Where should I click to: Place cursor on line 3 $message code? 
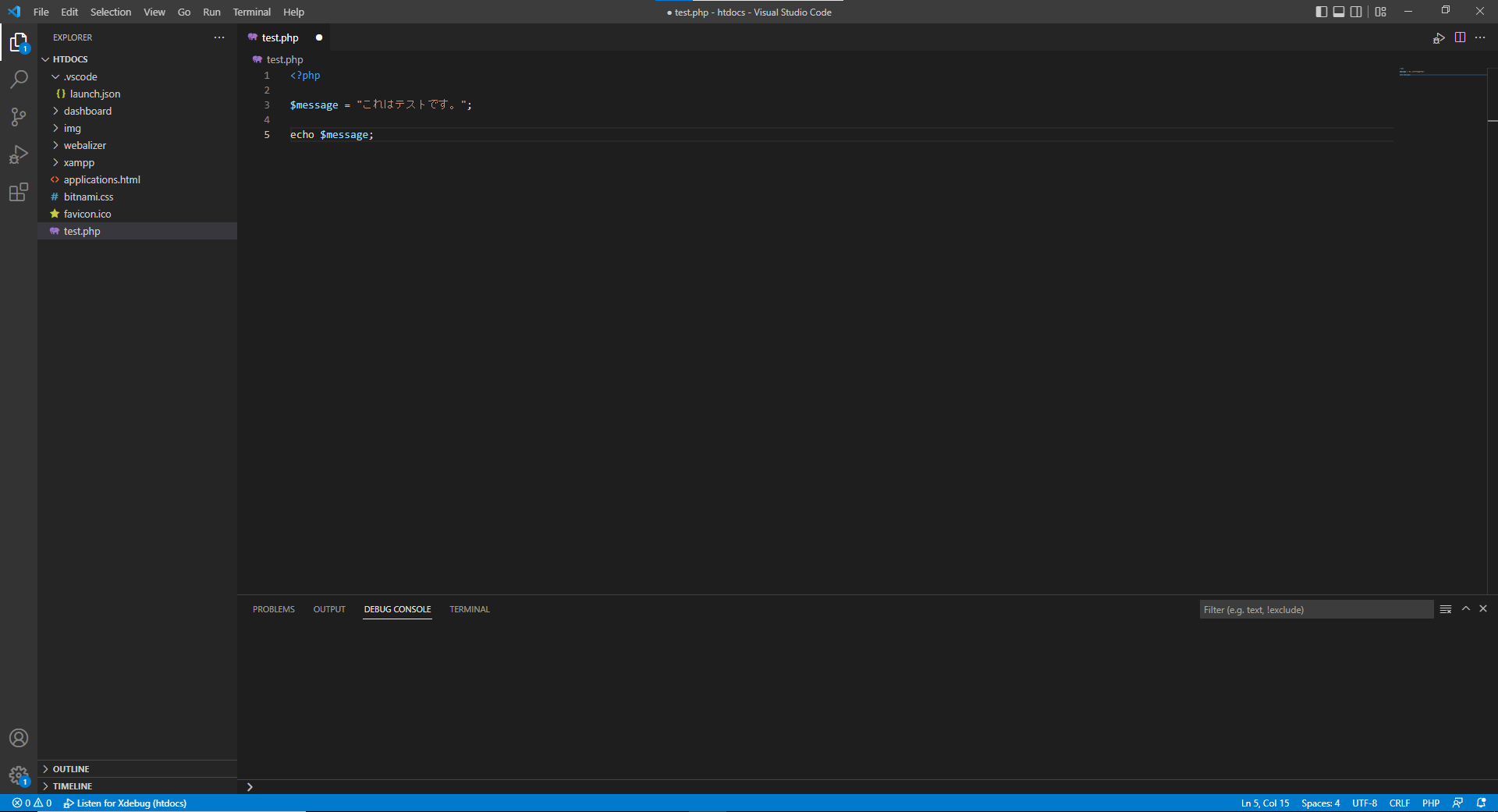click(x=314, y=105)
